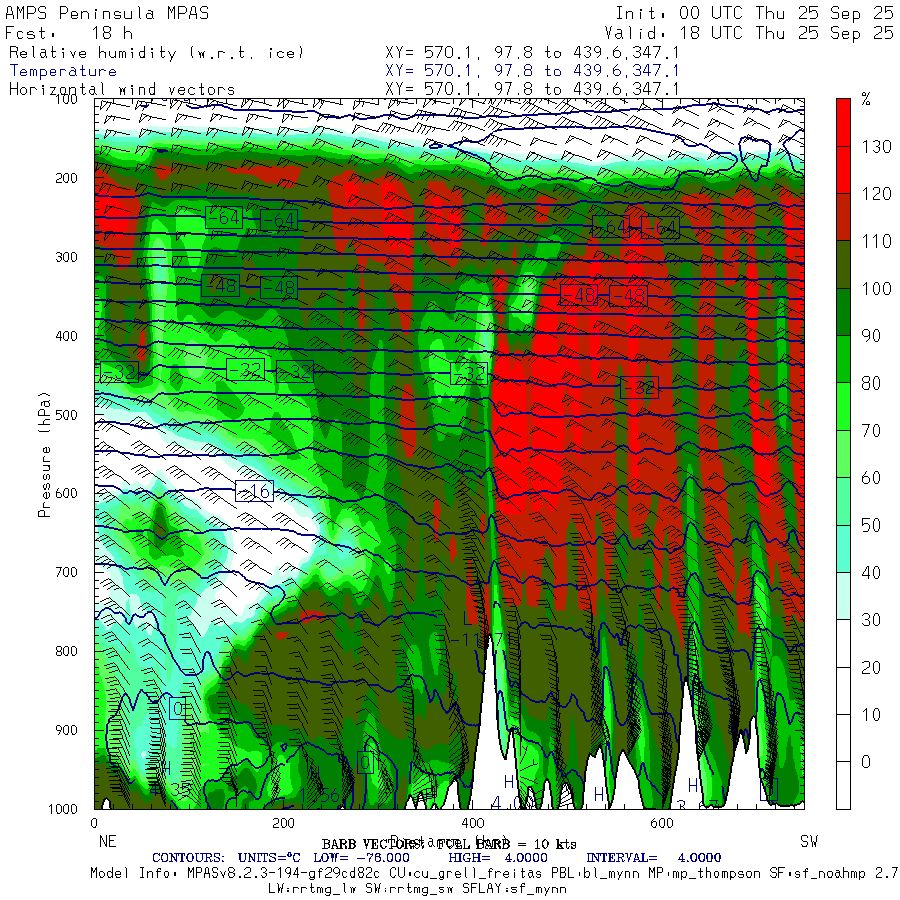Click the 'SW' endpoint label
Viewport: 900px width, 900px height.
point(809,841)
